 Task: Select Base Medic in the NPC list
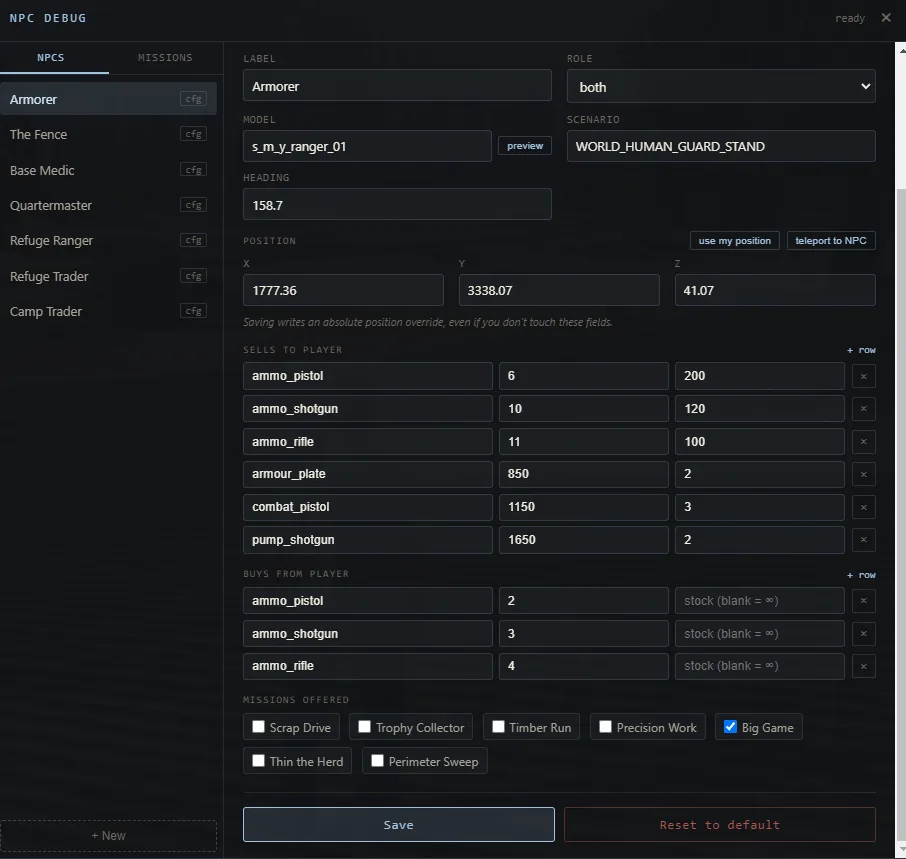(x=108, y=170)
